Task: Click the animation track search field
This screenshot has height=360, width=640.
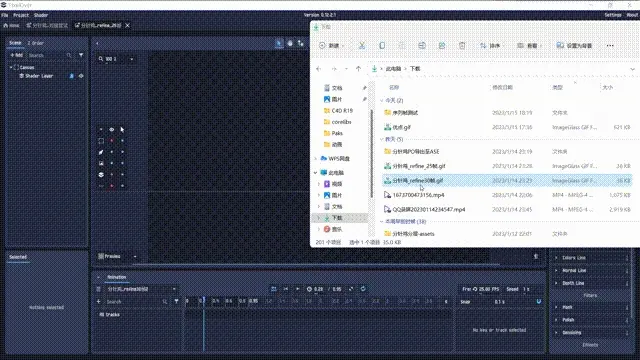Action: pyautogui.click(x=137, y=302)
